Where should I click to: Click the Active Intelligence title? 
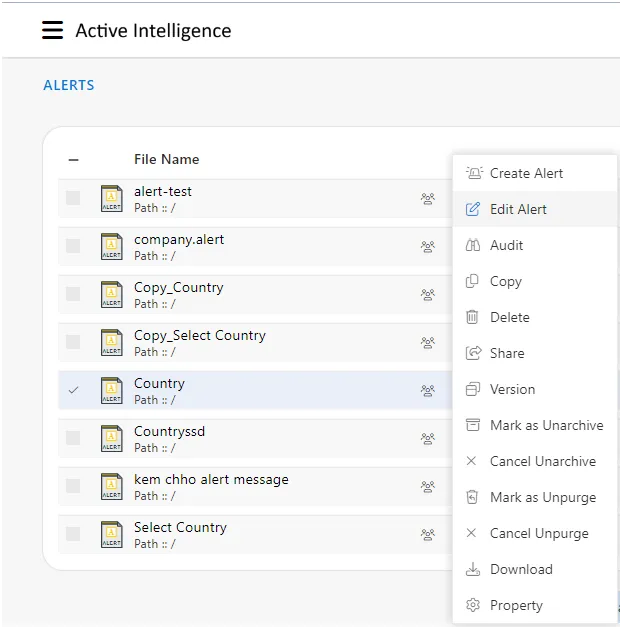[153, 31]
